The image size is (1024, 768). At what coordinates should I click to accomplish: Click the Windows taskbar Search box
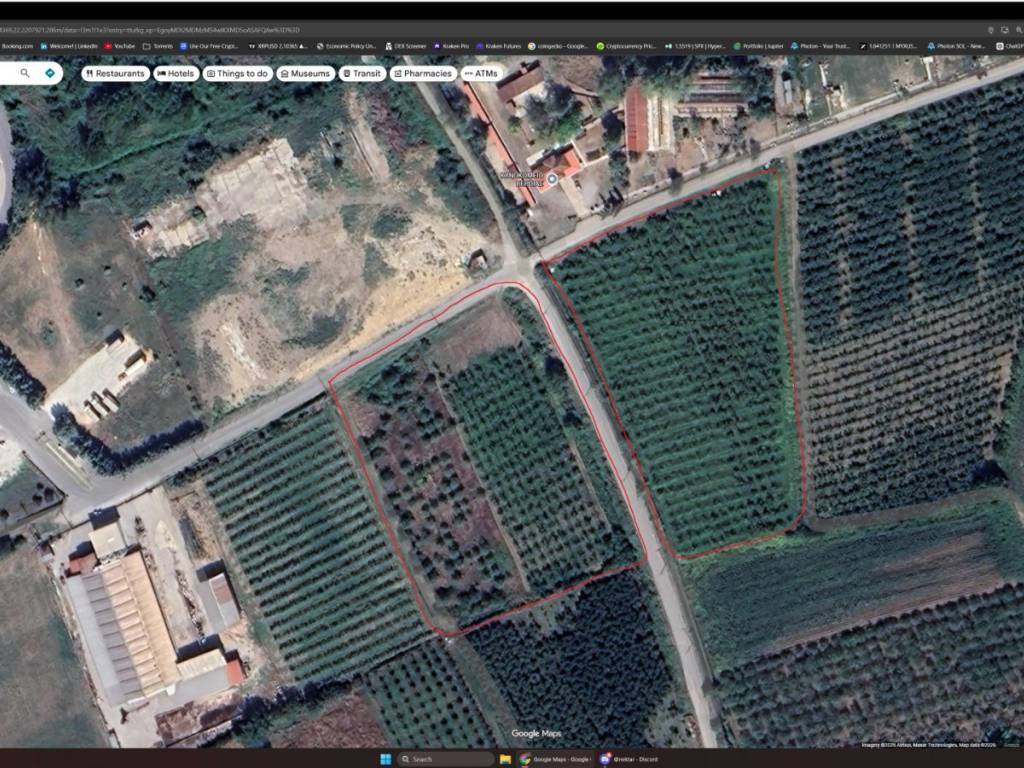(x=446, y=759)
